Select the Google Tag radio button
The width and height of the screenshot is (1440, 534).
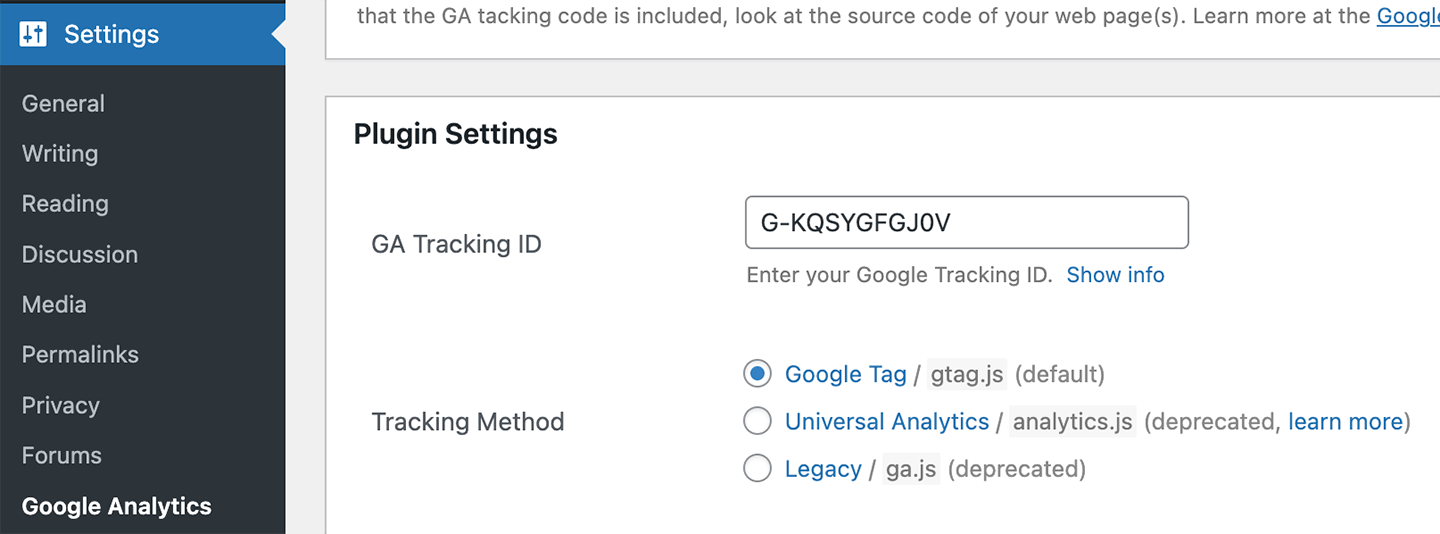tap(758, 374)
